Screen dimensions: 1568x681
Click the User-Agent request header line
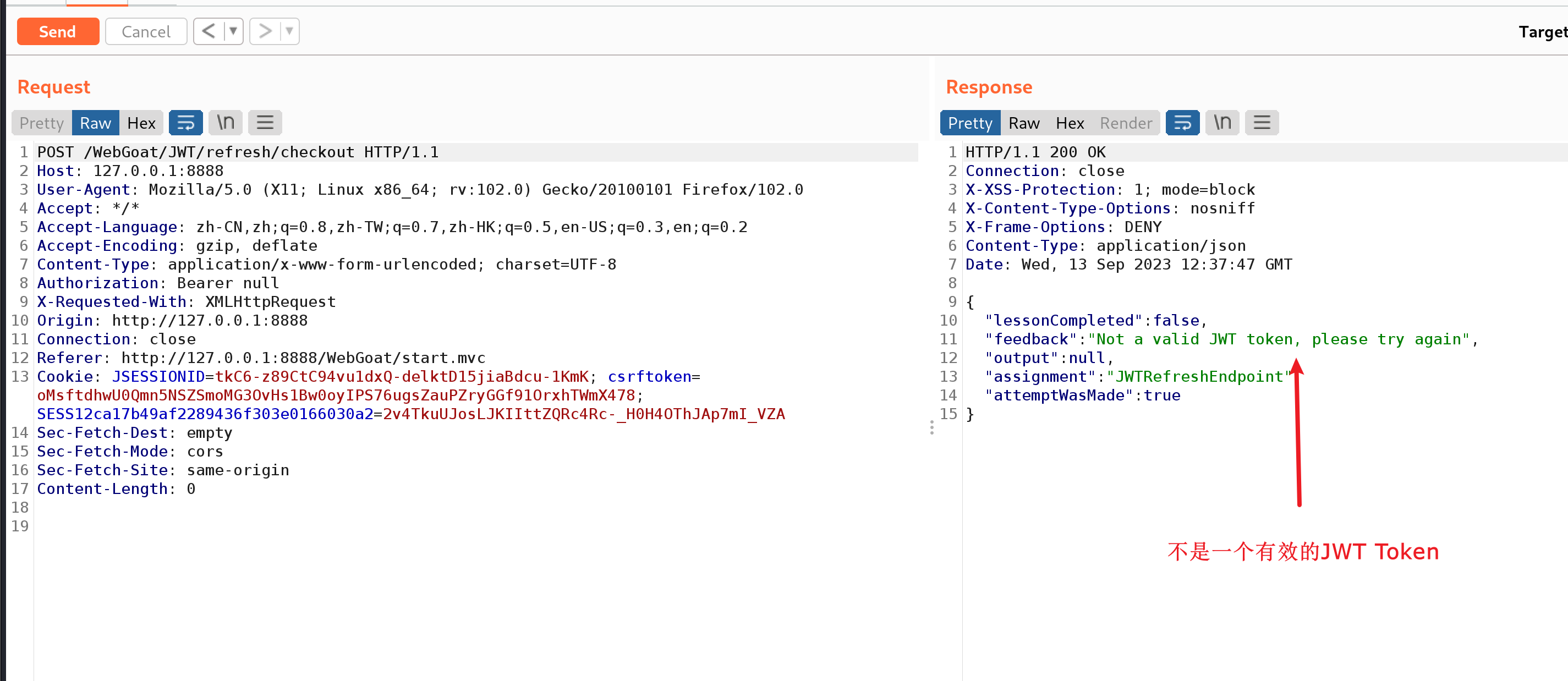pyautogui.click(x=420, y=190)
